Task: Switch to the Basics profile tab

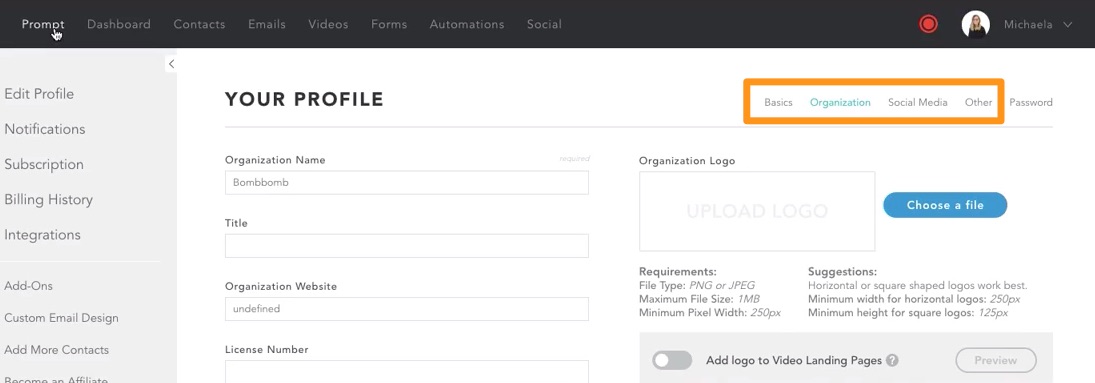Action: [778, 102]
